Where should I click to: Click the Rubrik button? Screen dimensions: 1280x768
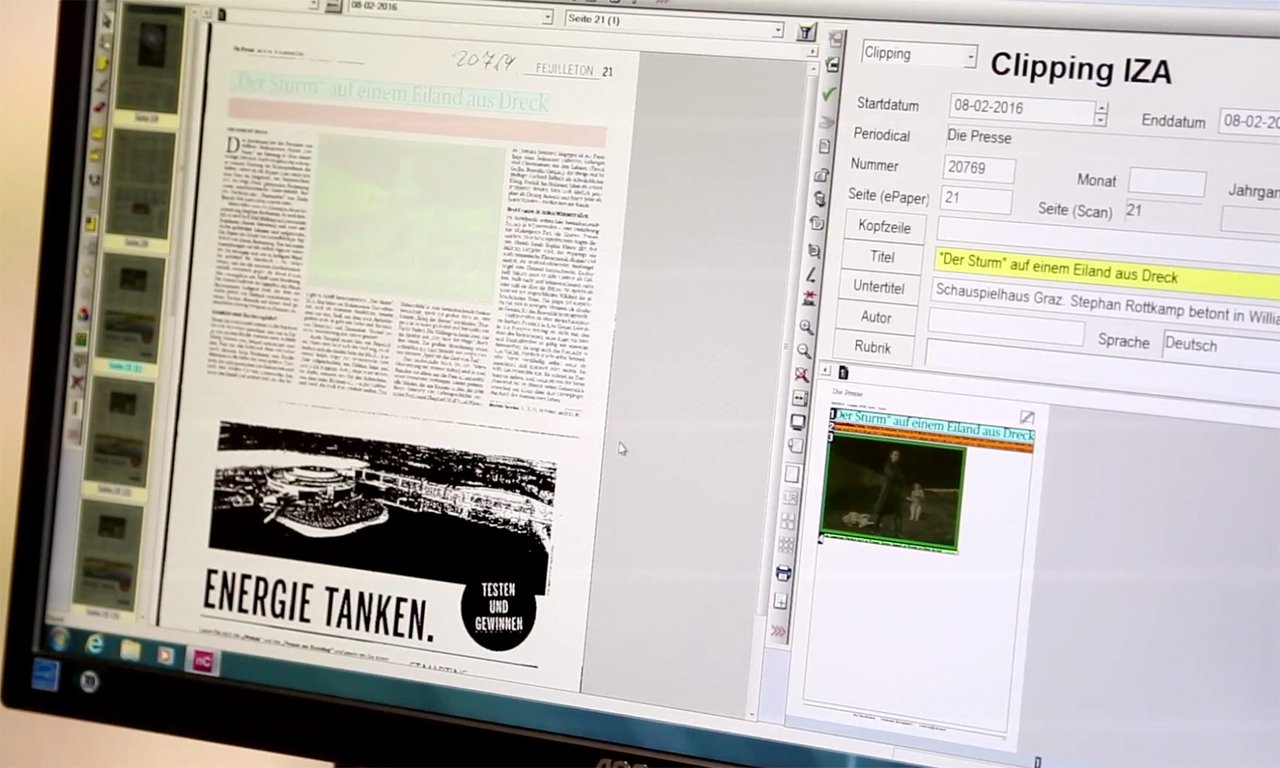(874, 347)
